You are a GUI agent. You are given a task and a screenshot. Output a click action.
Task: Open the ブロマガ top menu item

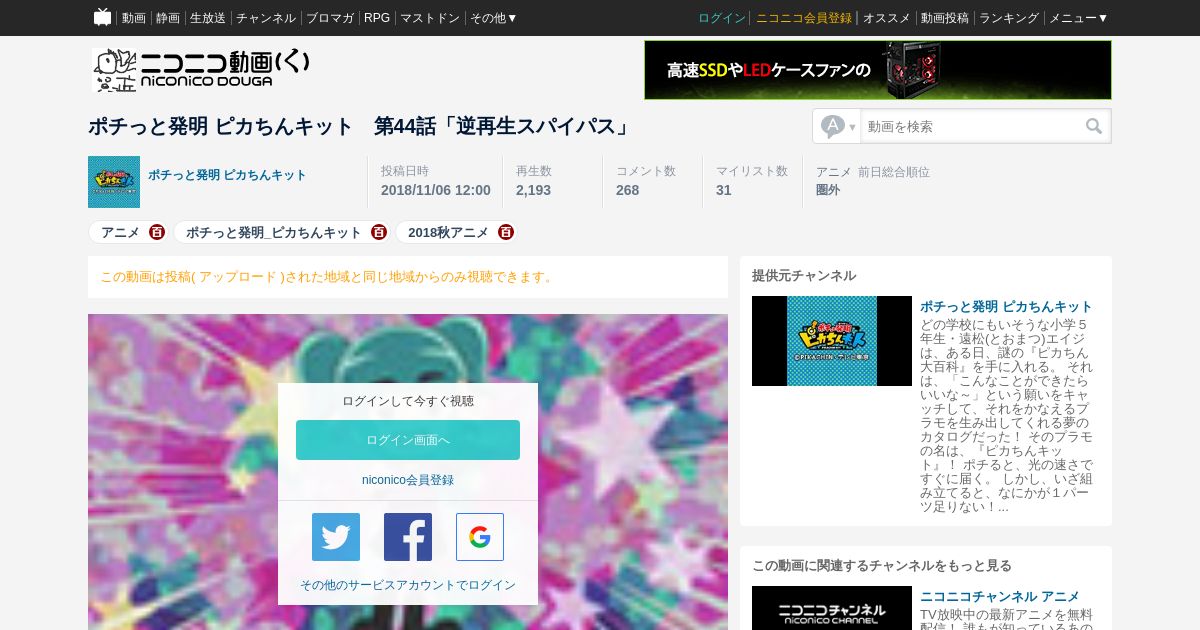click(330, 18)
